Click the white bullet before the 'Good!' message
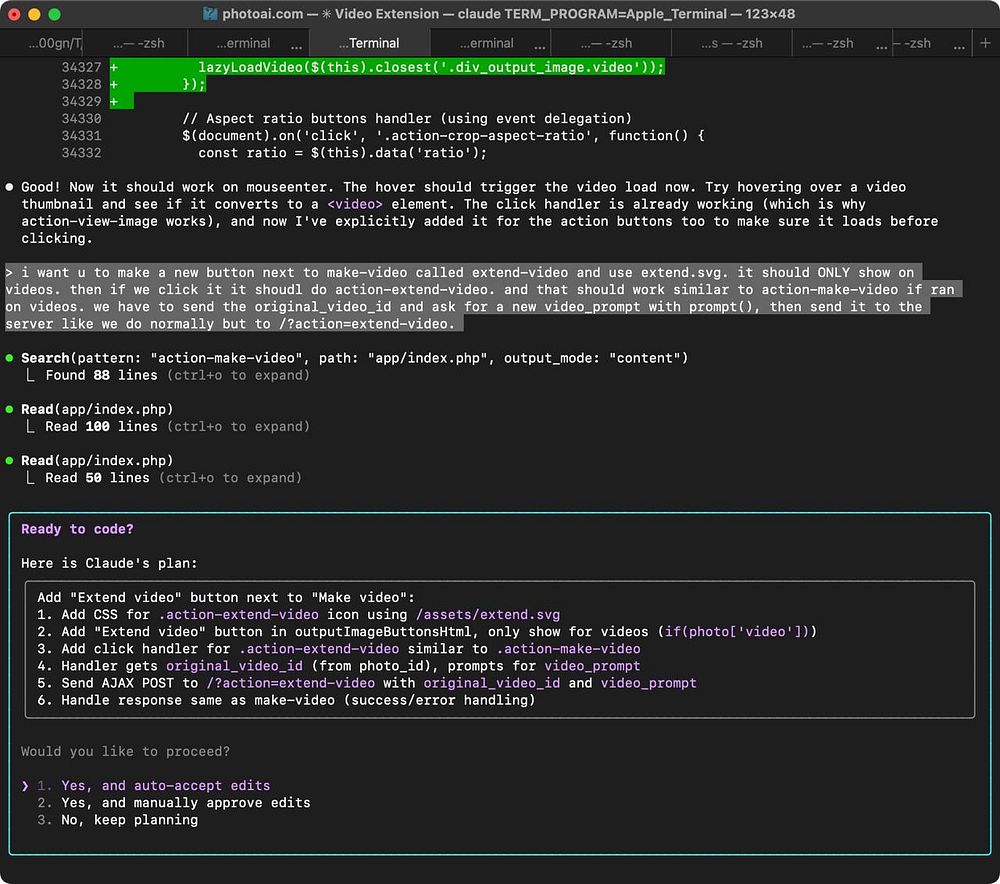The width and height of the screenshot is (1000, 884). pos(9,187)
